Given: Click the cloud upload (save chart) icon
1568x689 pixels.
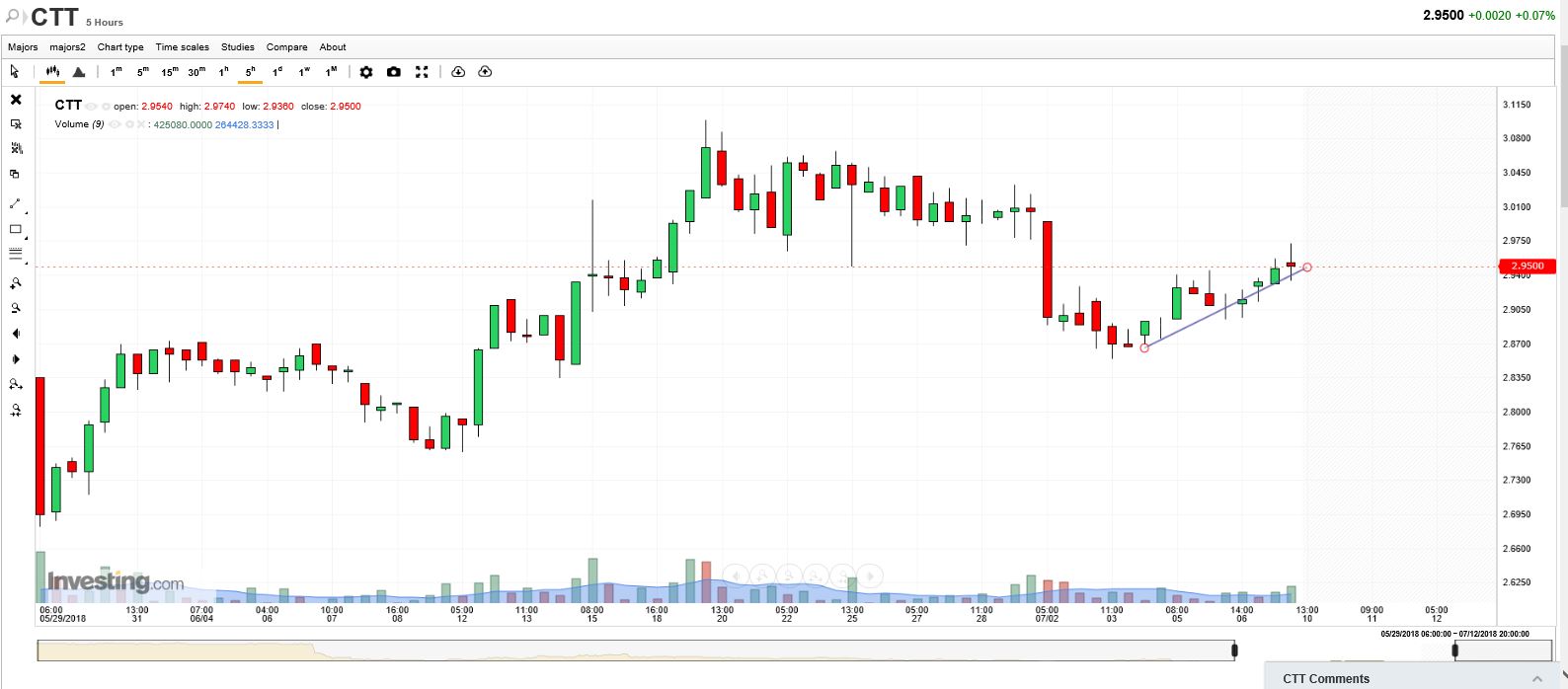Looking at the screenshot, I should coord(485,72).
